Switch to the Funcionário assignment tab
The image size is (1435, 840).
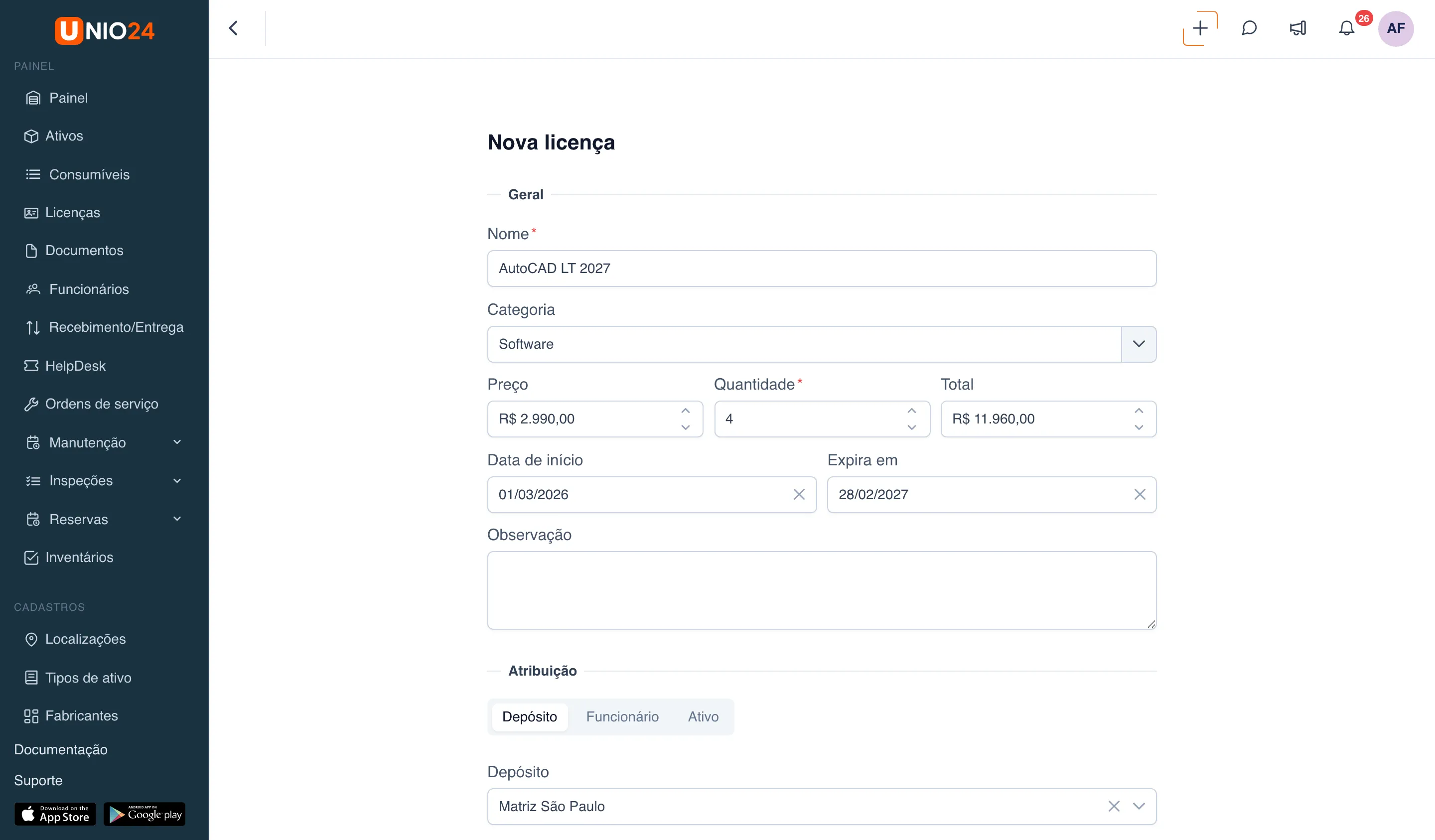[x=622, y=716]
